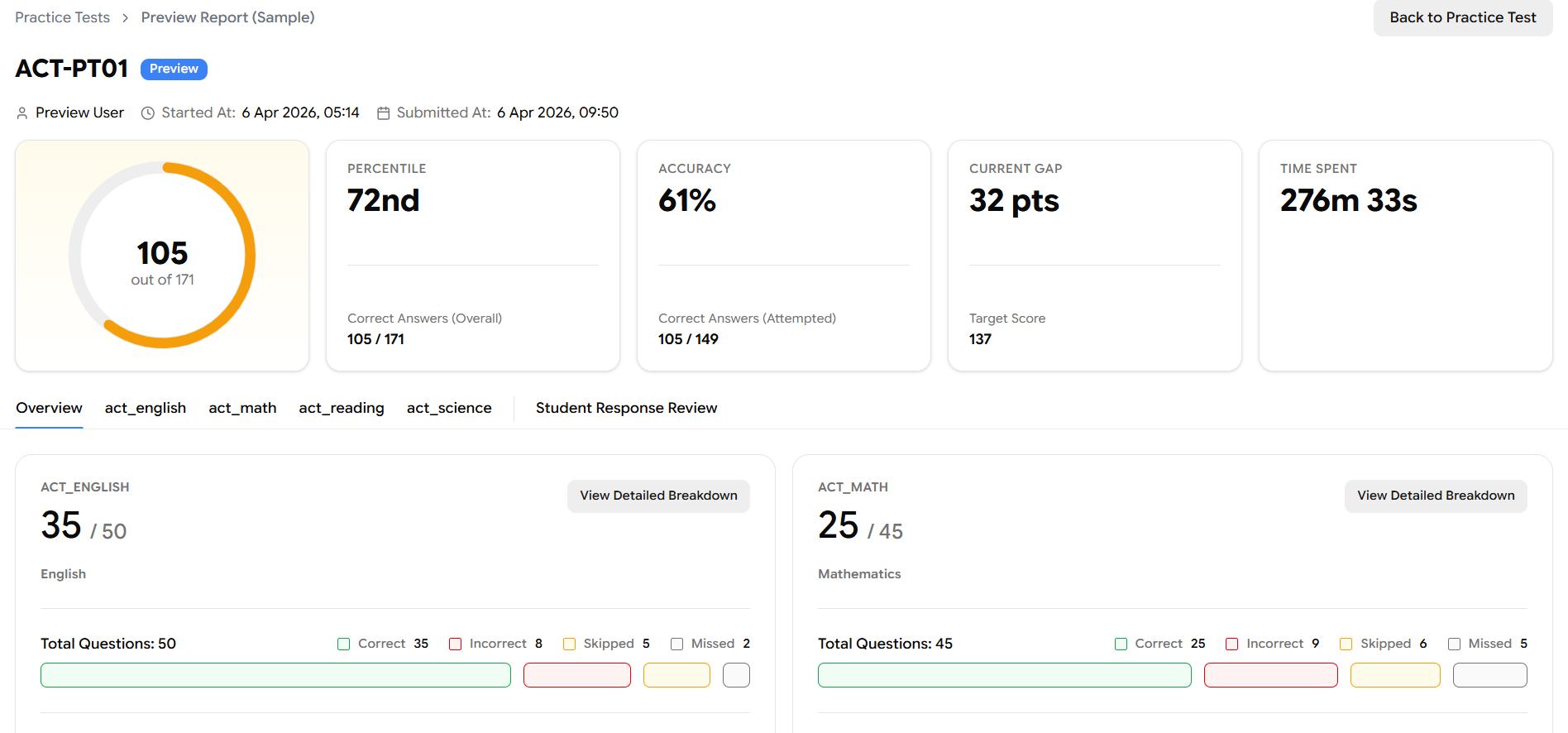Switch to the act_english tab
The width and height of the screenshot is (1568, 733).
click(x=146, y=408)
